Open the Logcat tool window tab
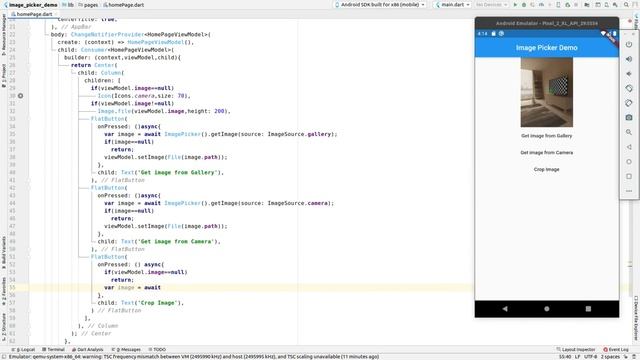640x360 pixels. [23, 350]
